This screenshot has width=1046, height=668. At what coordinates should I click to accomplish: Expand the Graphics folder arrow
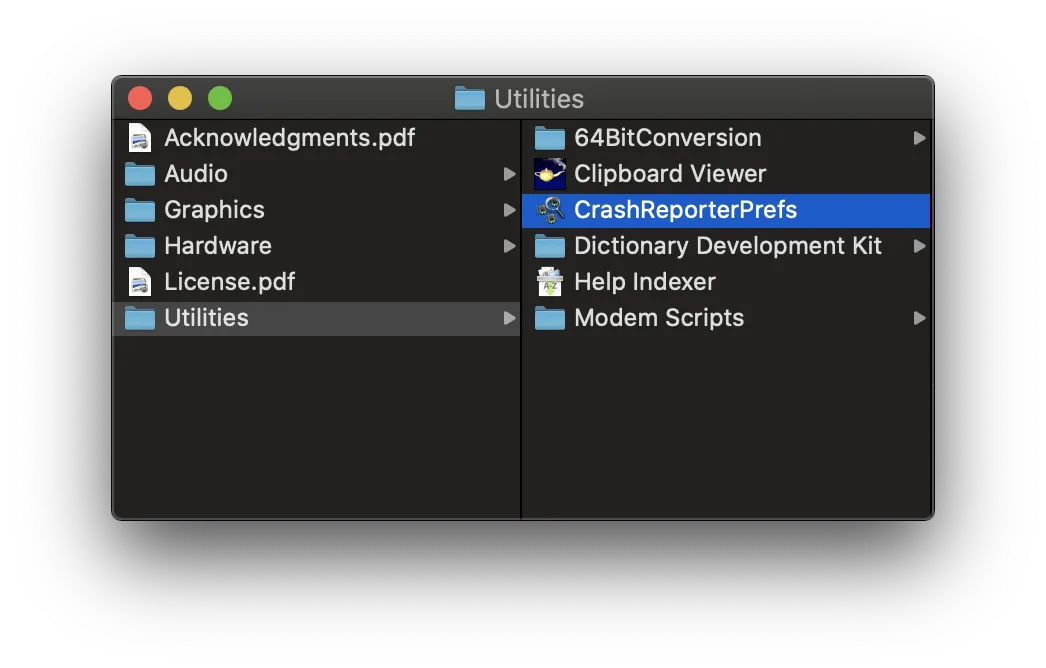(509, 210)
